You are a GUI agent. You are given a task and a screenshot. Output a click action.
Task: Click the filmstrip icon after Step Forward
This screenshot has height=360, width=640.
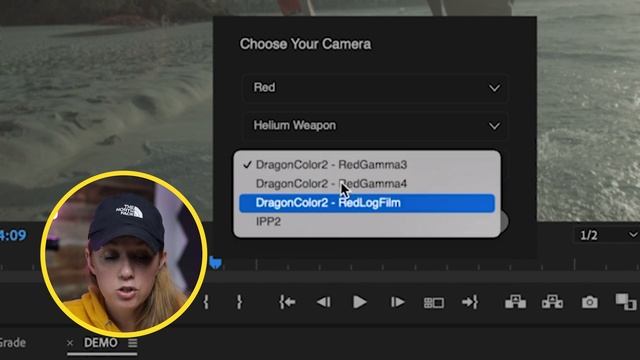point(433,303)
